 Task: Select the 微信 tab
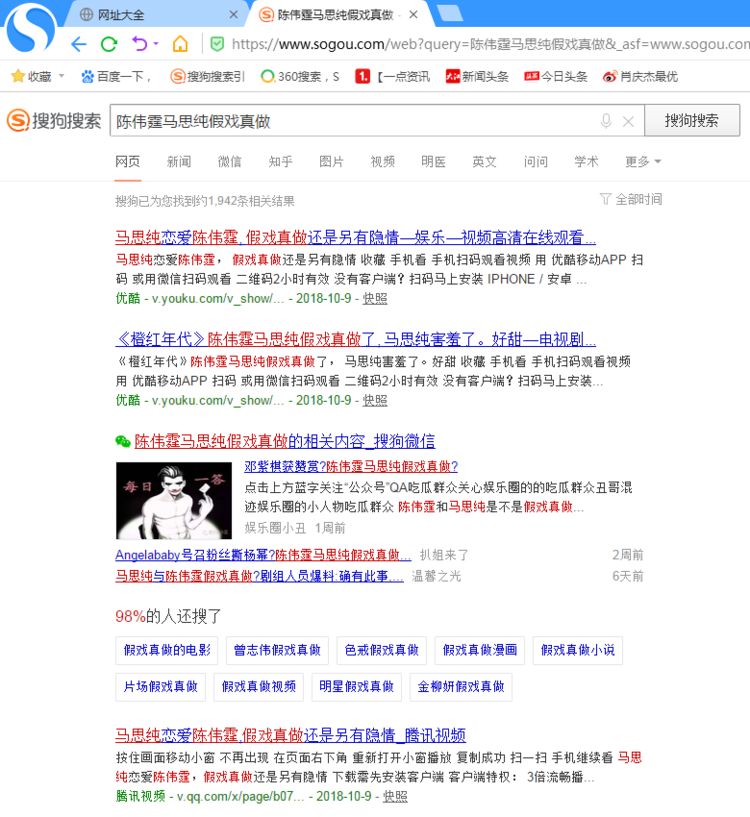(x=230, y=162)
